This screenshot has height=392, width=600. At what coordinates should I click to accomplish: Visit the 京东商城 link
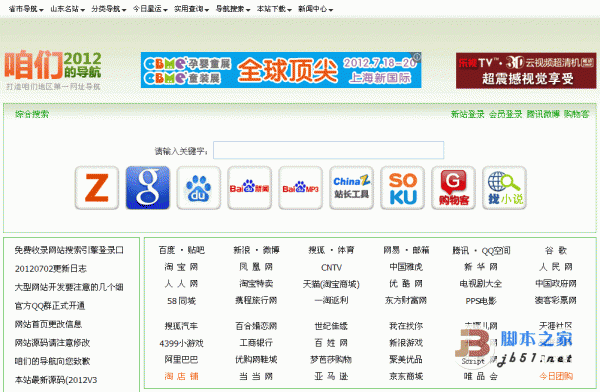click(x=406, y=376)
